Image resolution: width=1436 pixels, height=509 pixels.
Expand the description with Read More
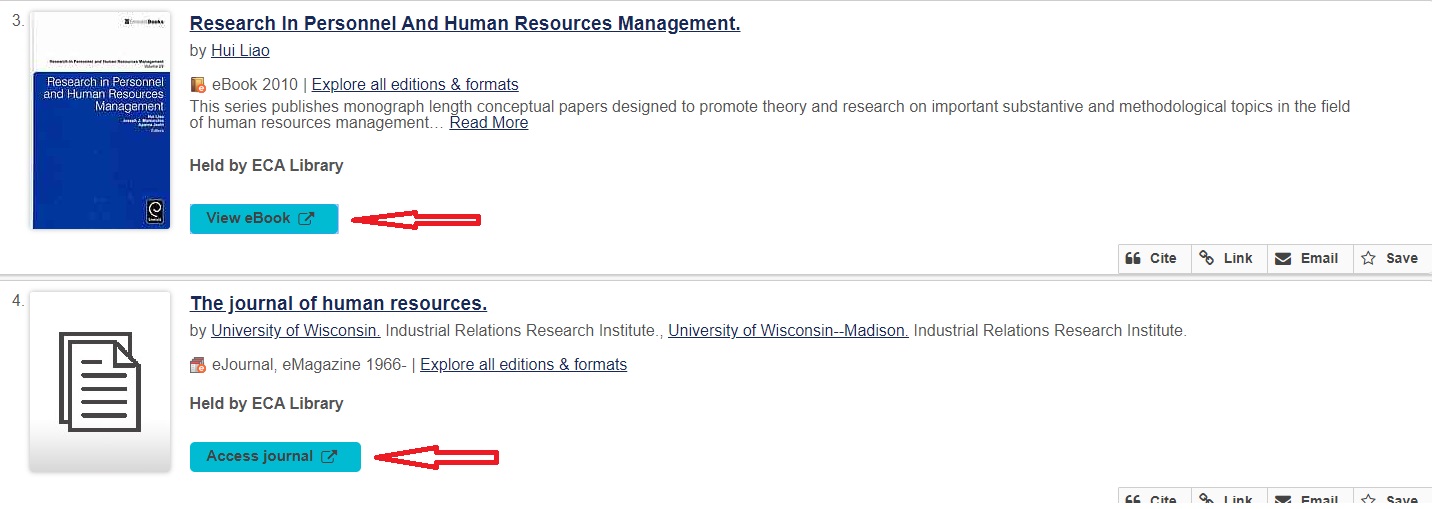[x=488, y=122]
